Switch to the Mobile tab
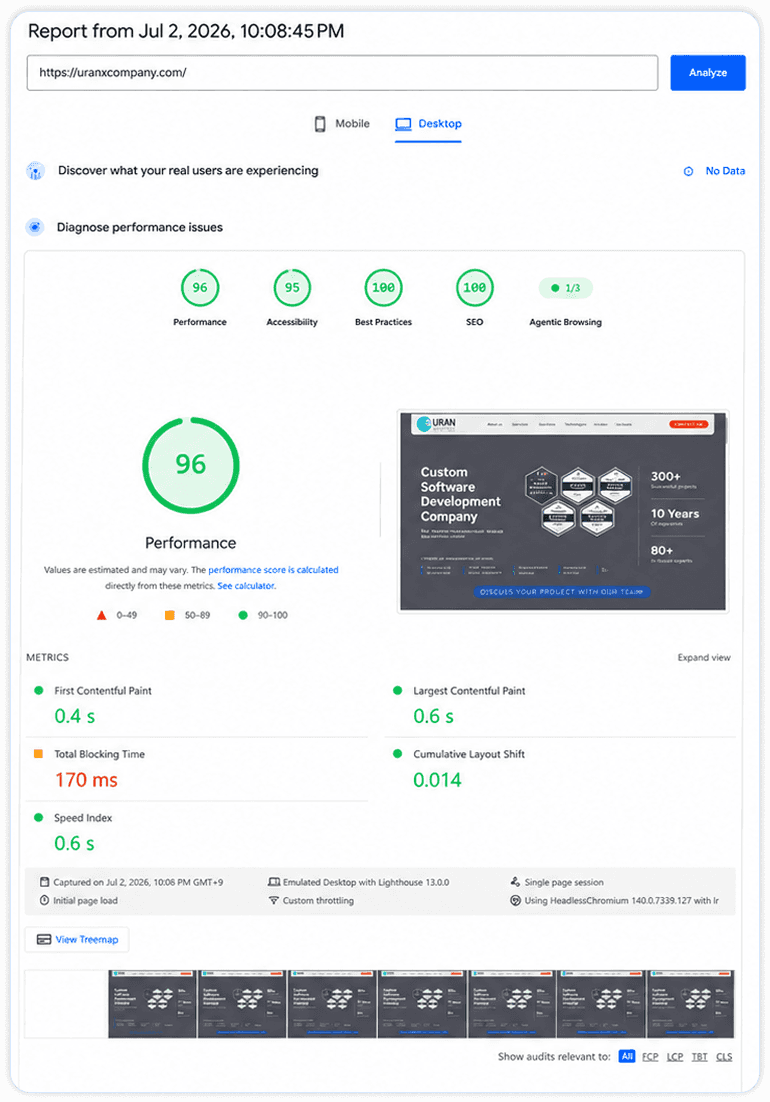Screen dimensions: 770x1102 (x=341, y=124)
